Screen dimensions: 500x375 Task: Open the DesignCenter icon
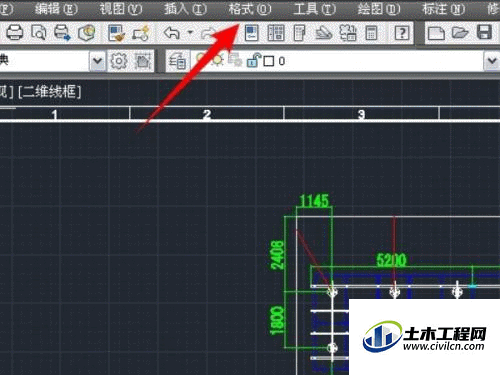(x=276, y=33)
